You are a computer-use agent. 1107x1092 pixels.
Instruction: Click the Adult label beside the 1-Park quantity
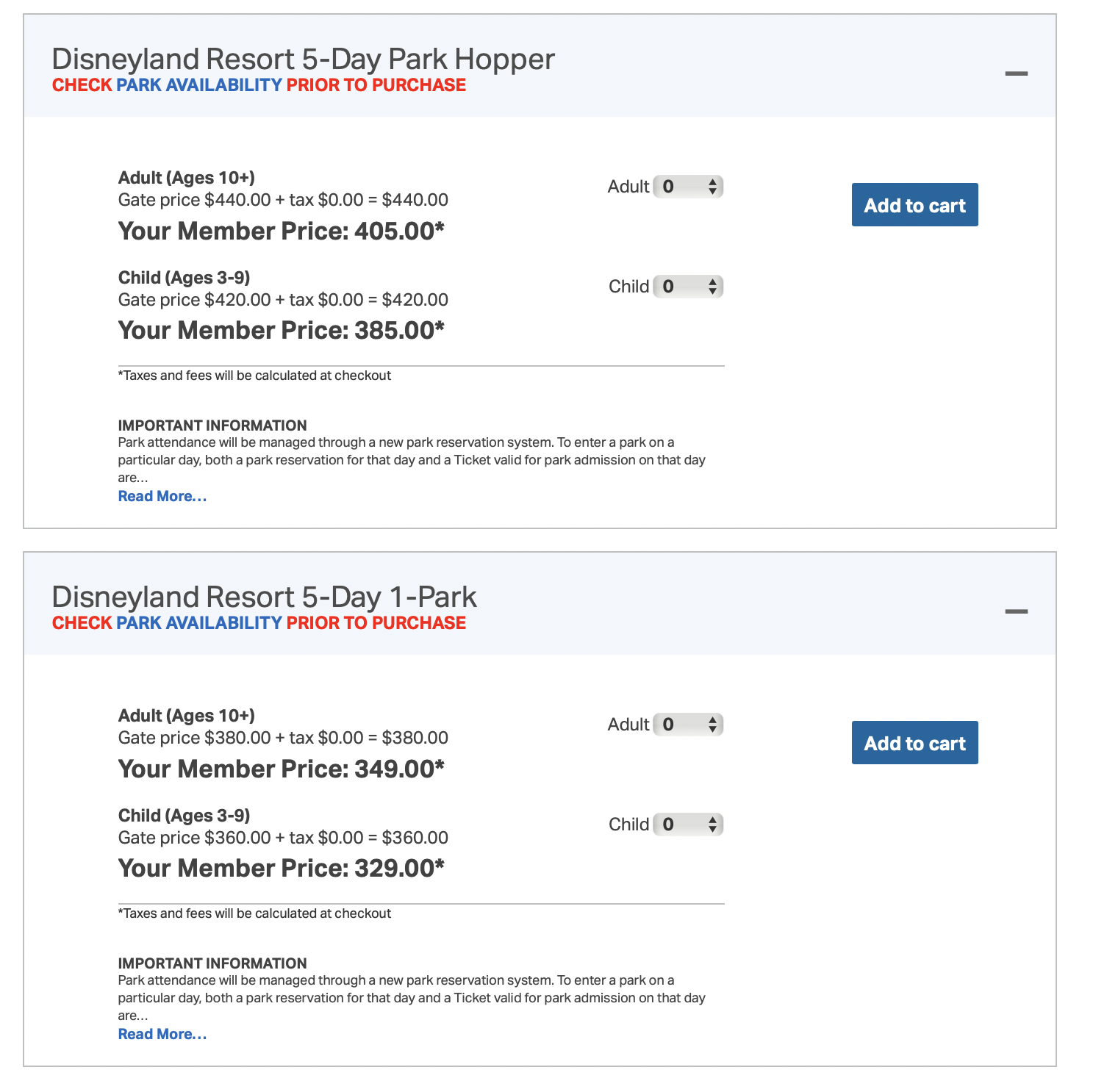(628, 725)
